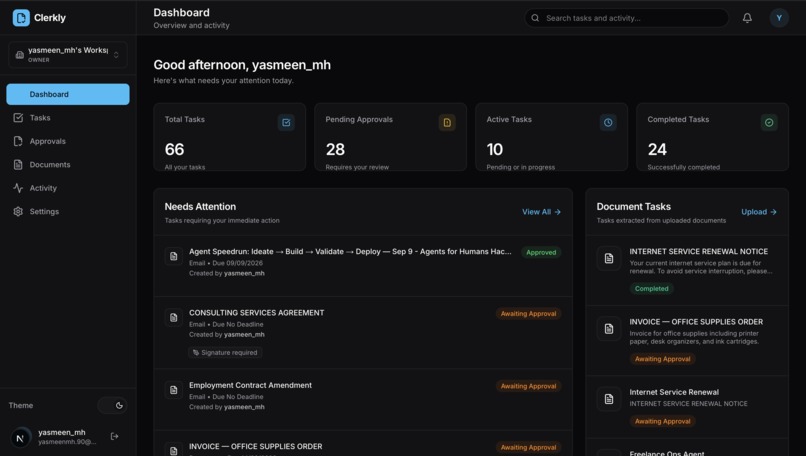Click the Pending Approvals document icon
This screenshot has width=806, height=456.
[447, 122]
